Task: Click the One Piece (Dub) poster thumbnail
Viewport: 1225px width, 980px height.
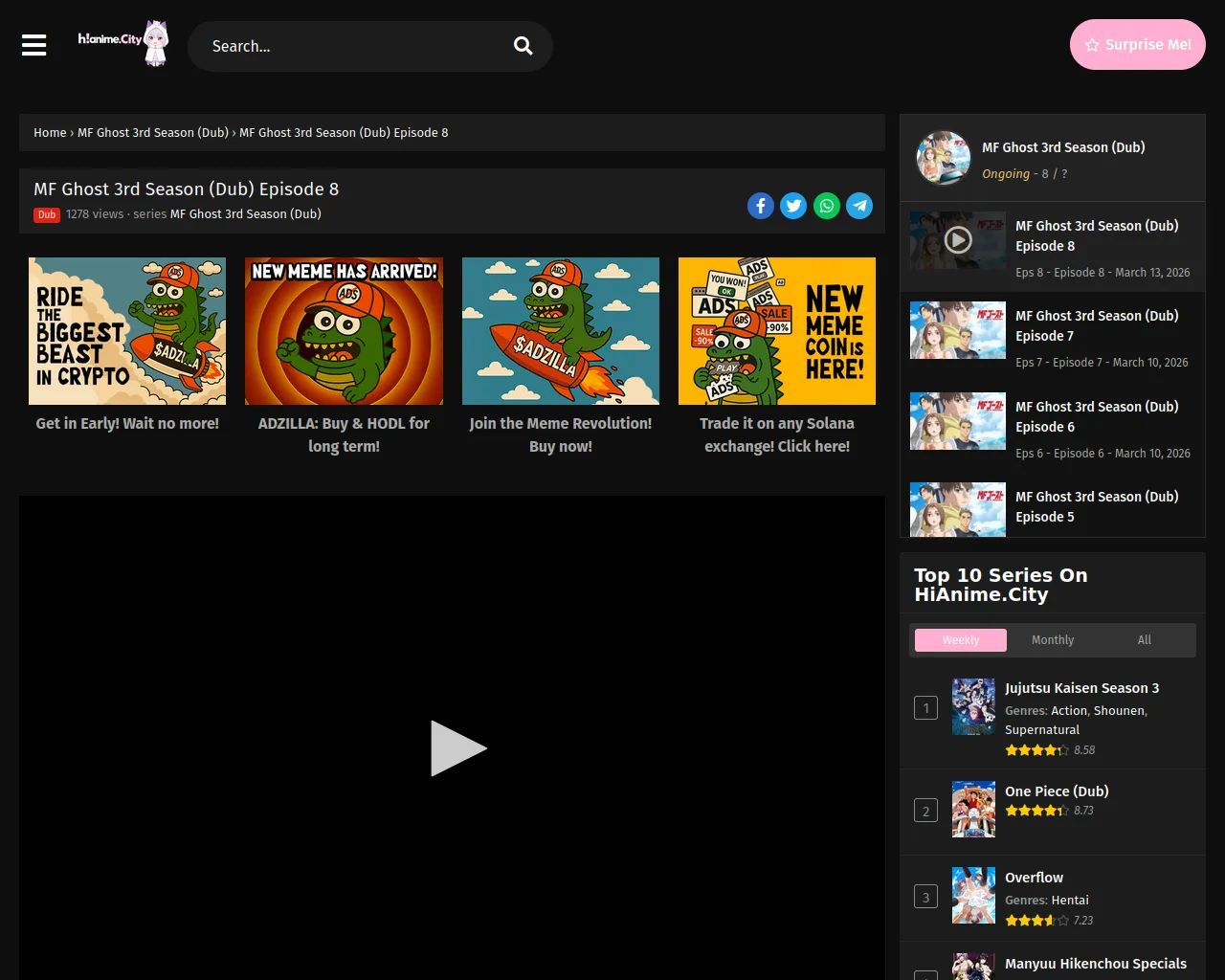Action: coord(973,810)
